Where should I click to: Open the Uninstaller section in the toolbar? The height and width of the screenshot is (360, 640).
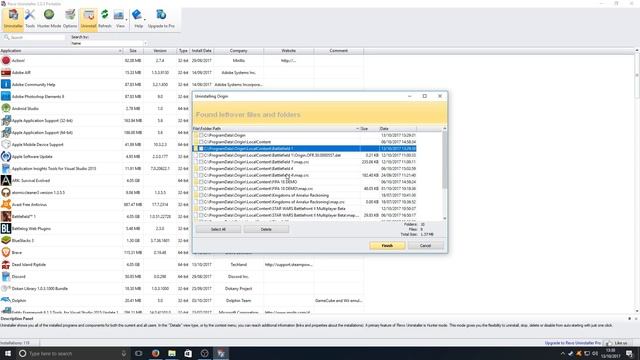point(13,19)
